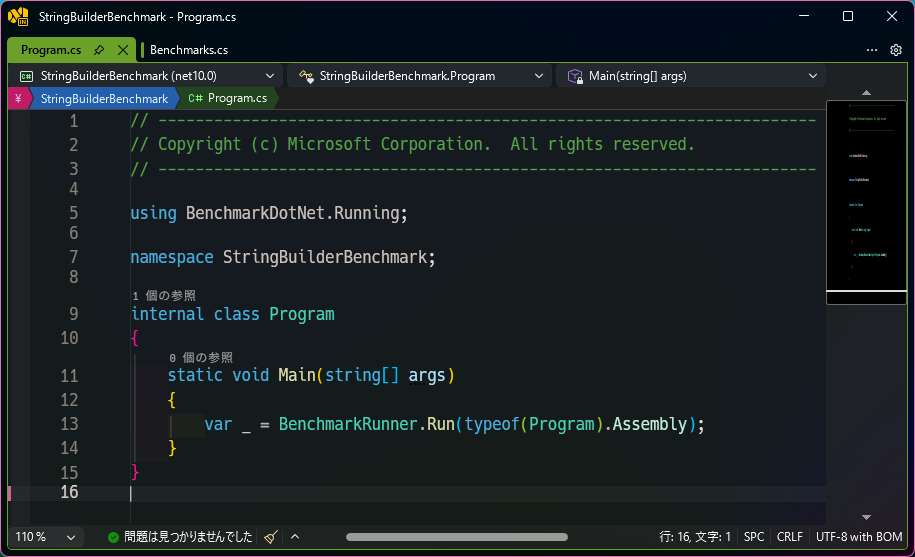This screenshot has height=557, width=915.
Task: Pin the Program.cs tab
Action: click(99, 50)
